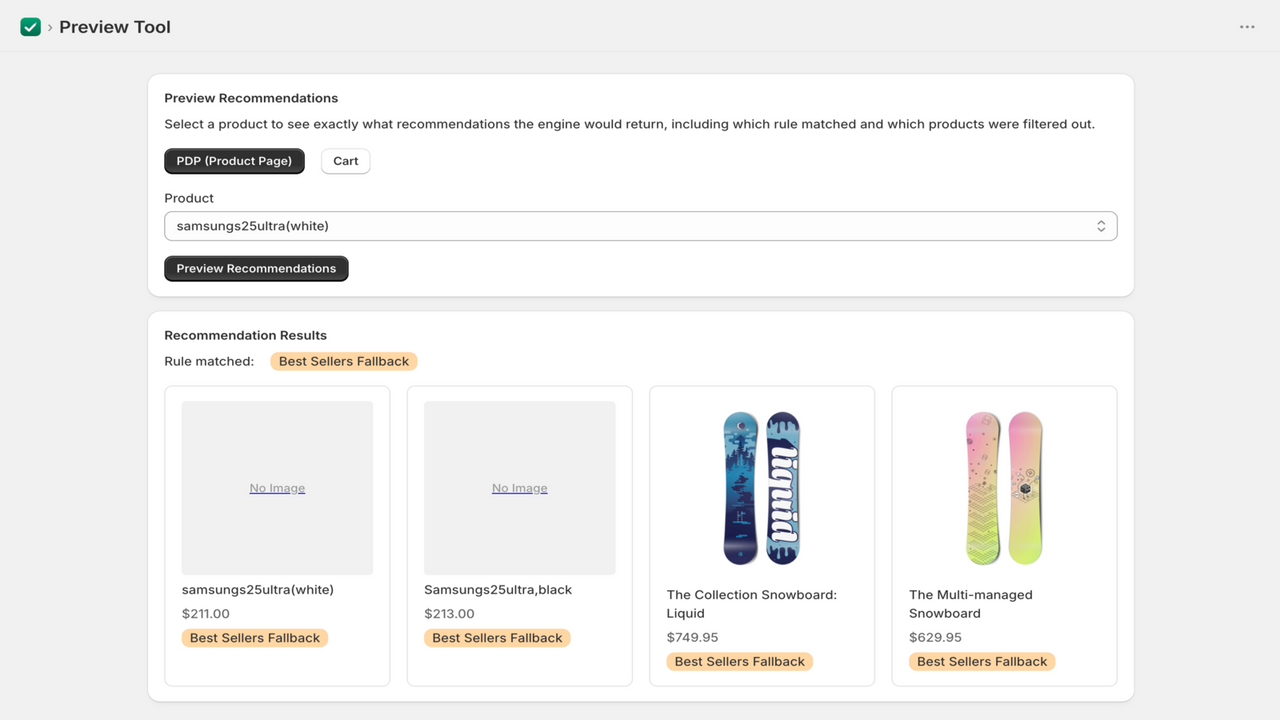Select the Liquid snowboard product image

pyautogui.click(x=762, y=488)
